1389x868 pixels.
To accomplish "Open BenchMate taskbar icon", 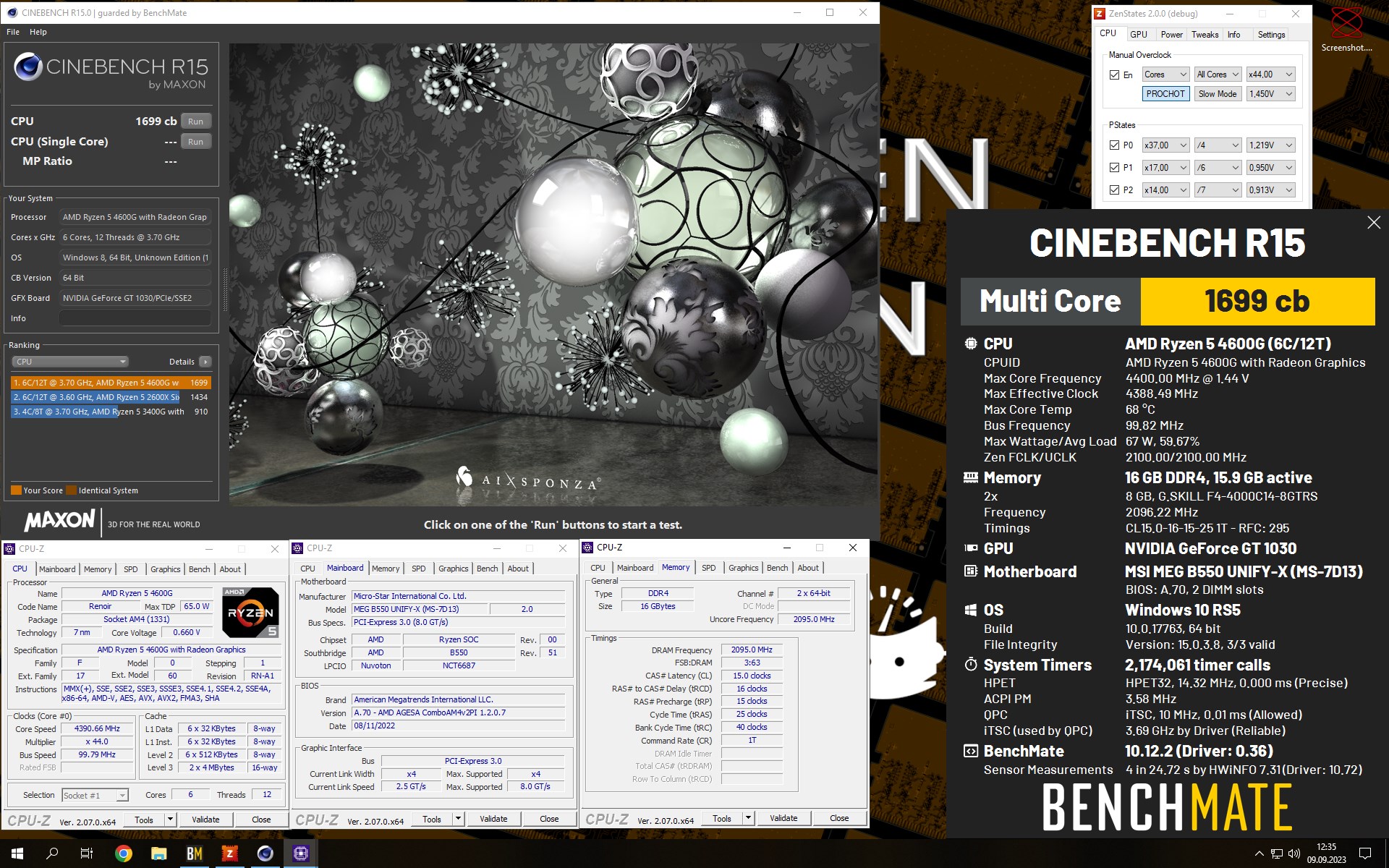I will click(x=195, y=854).
